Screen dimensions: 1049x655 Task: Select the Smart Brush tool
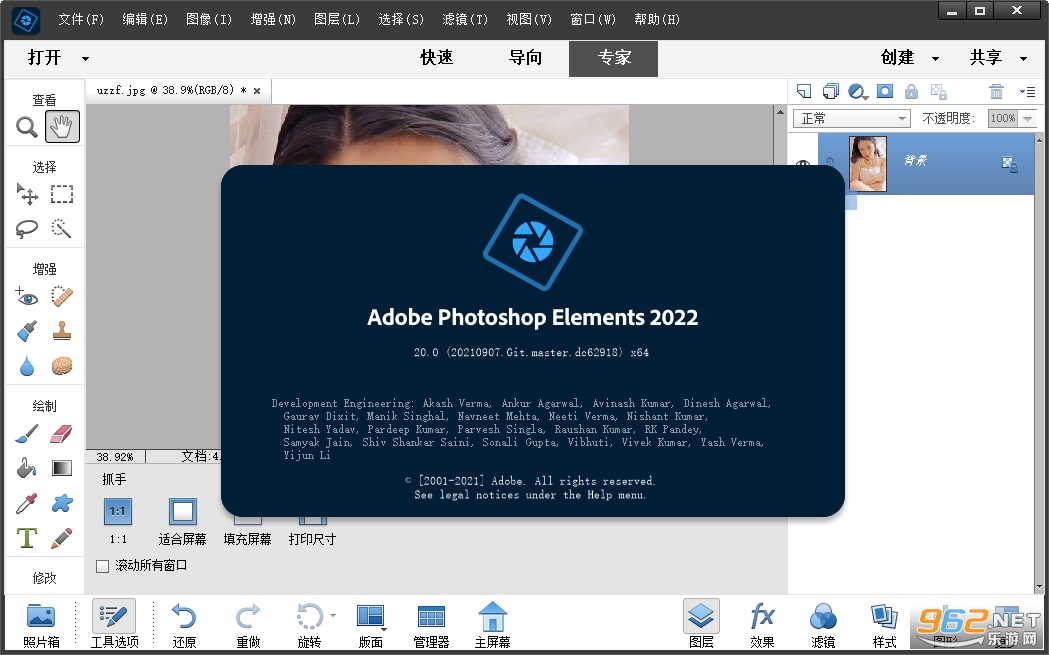[x=27, y=331]
